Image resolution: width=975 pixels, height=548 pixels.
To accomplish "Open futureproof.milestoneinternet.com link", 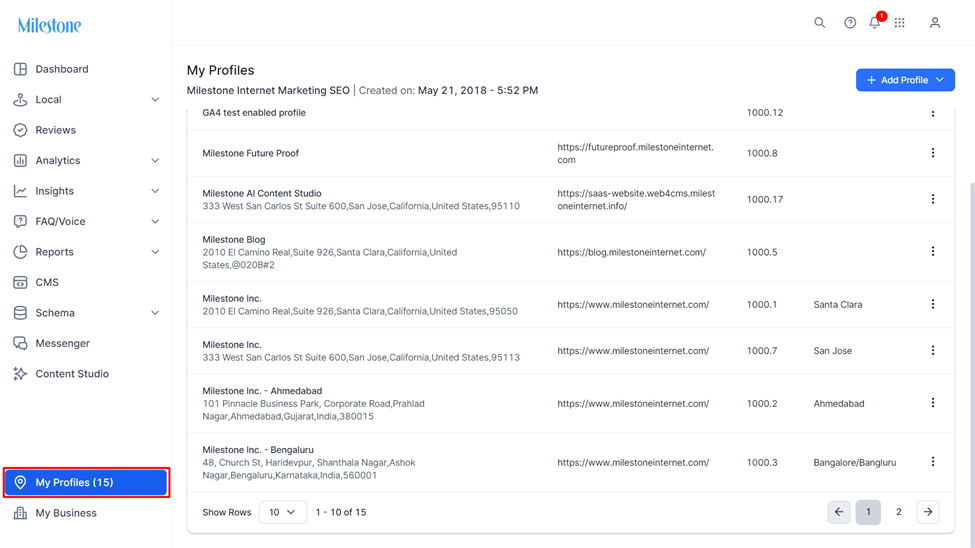I will [x=635, y=154].
